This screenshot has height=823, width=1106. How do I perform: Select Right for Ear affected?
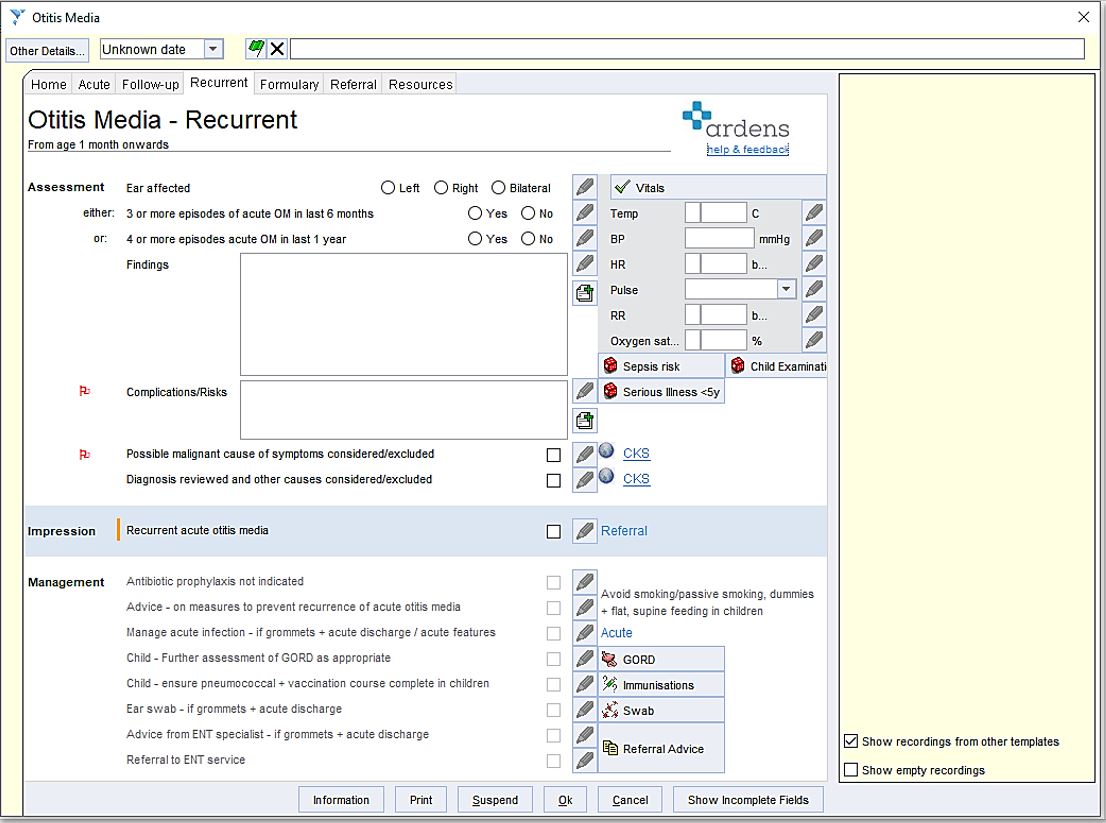click(441, 188)
